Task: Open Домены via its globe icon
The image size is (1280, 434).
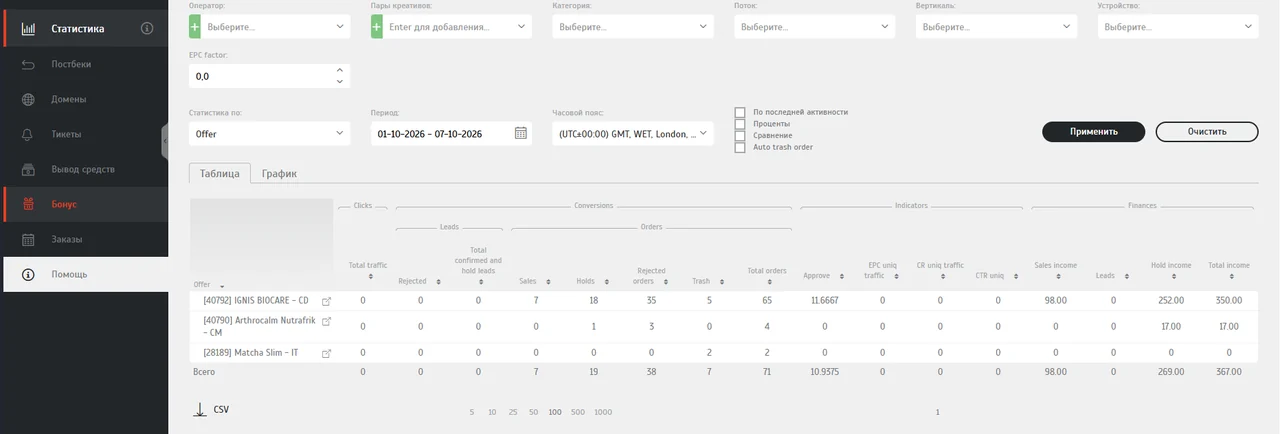Action: (29, 99)
